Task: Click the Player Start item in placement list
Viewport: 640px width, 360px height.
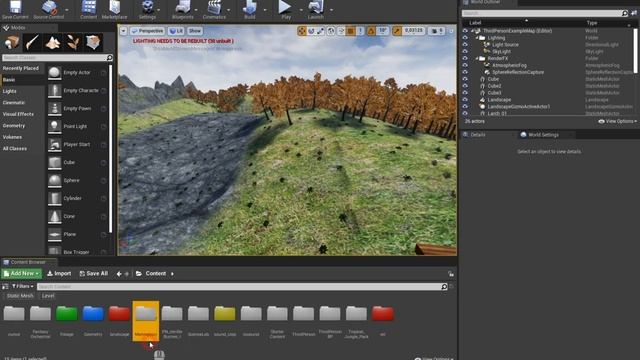Action: click(x=77, y=144)
